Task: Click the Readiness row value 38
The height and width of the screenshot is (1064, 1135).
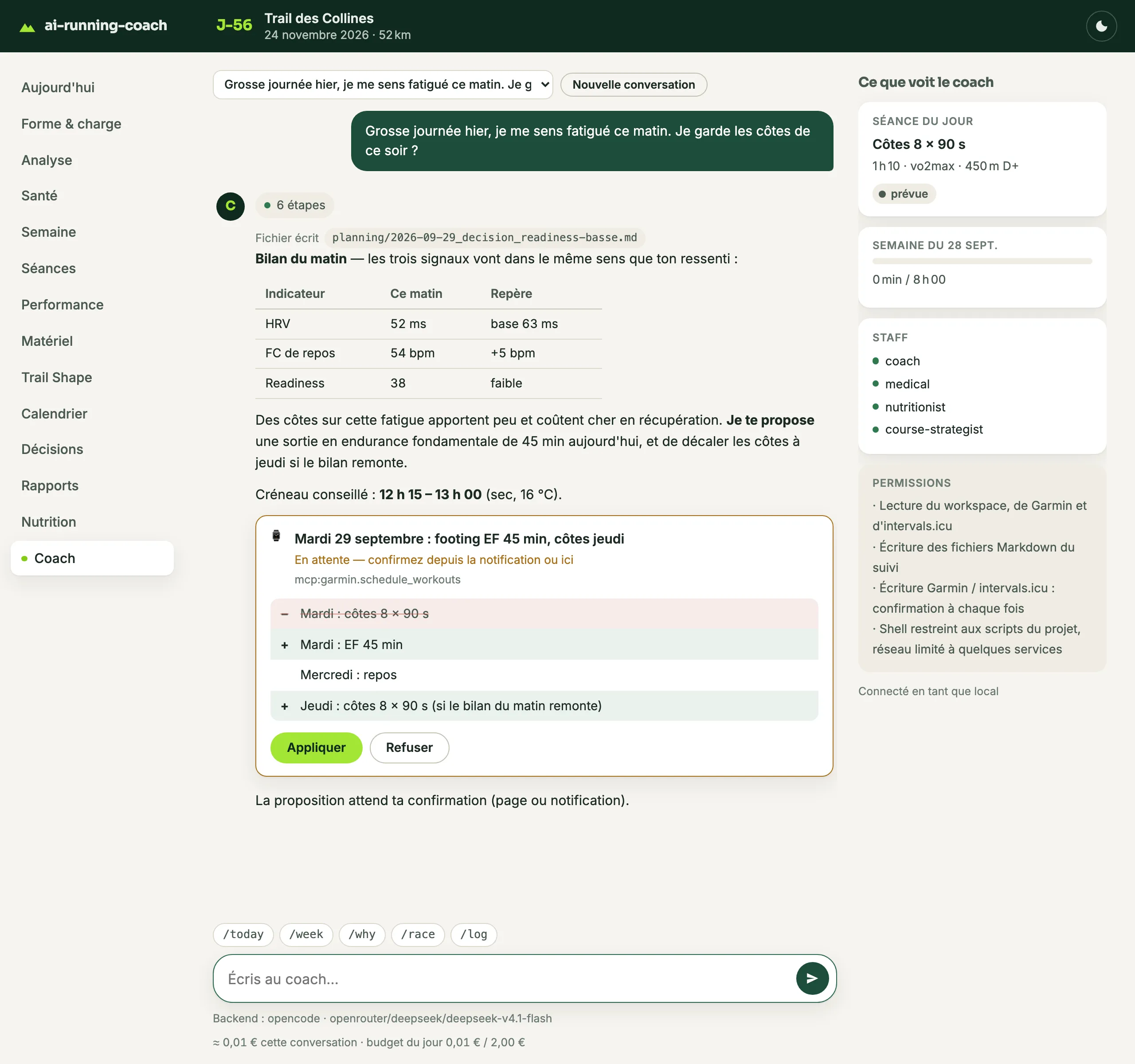Action: [x=398, y=383]
